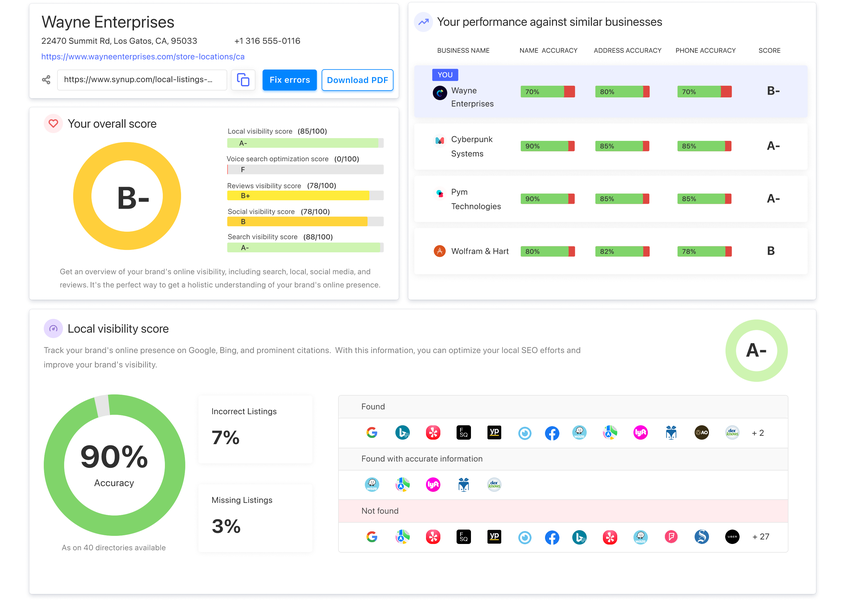
Task: Open the Bing icon in the Not found row
Action: tap(579, 537)
